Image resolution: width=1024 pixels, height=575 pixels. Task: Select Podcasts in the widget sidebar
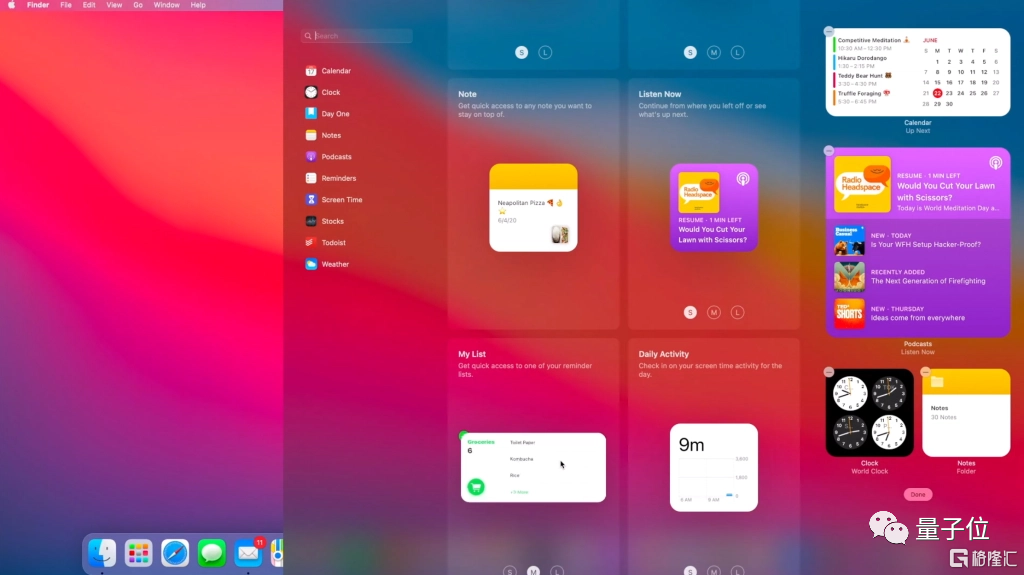(335, 157)
